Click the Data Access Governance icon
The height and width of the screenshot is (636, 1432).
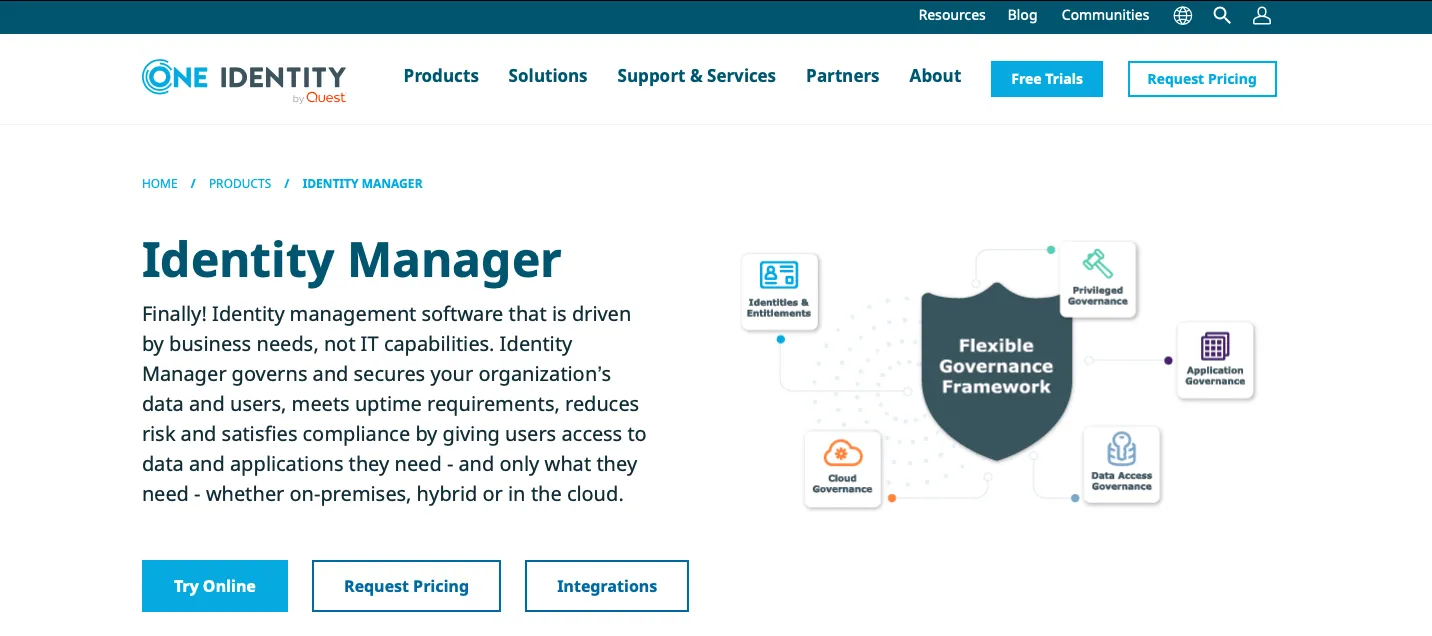click(1121, 450)
